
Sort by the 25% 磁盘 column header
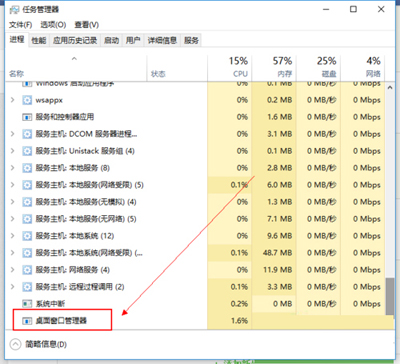point(318,68)
